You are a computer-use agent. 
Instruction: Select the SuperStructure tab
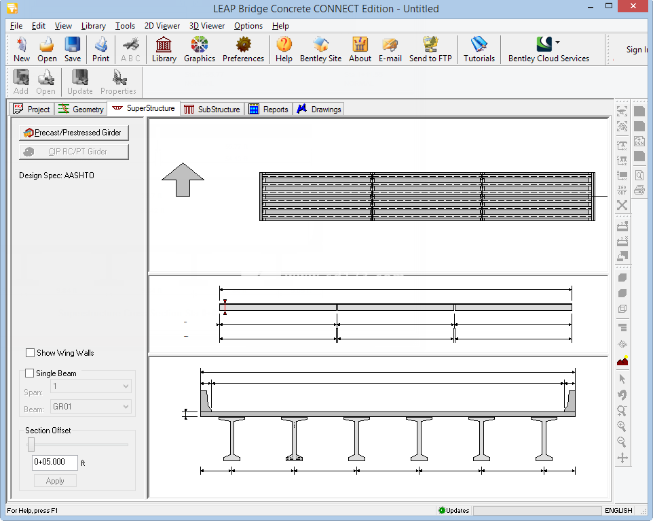click(144, 108)
